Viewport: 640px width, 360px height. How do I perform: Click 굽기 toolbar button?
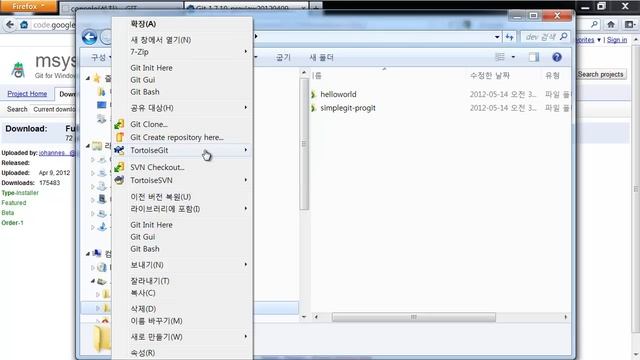(x=283, y=58)
